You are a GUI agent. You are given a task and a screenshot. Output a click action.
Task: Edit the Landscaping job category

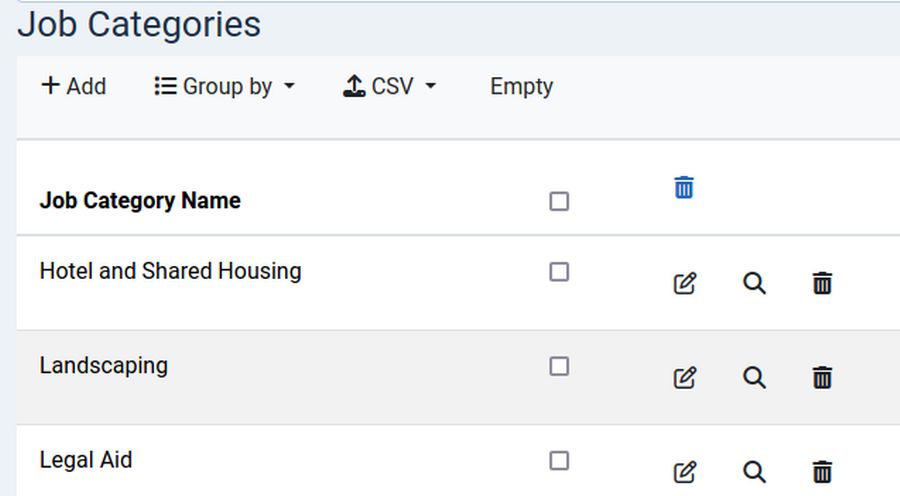coord(685,378)
